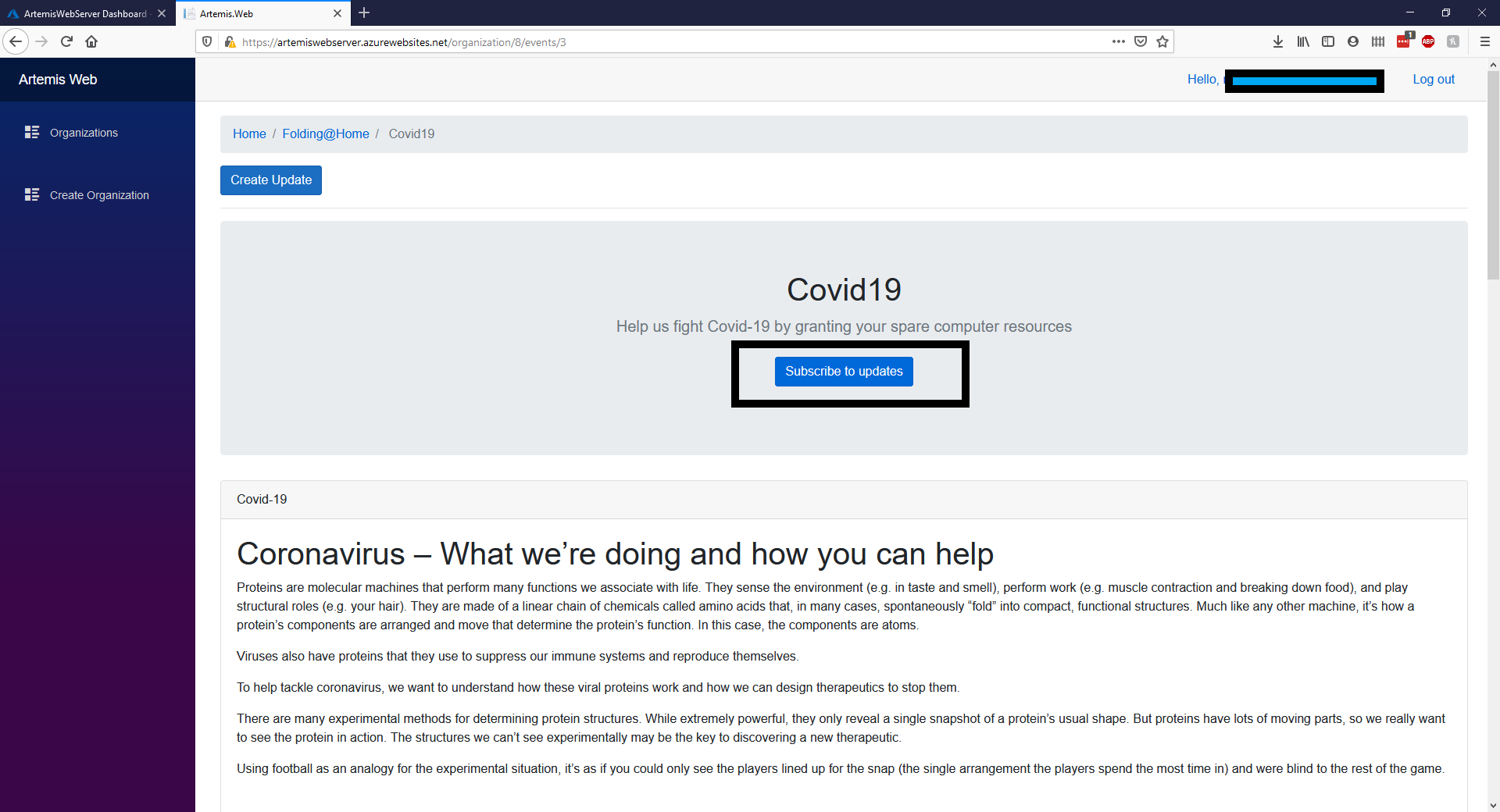This screenshot has width=1500, height=812.
Task: Save this page to Pocket
Action: click(x=1141, y=41)
